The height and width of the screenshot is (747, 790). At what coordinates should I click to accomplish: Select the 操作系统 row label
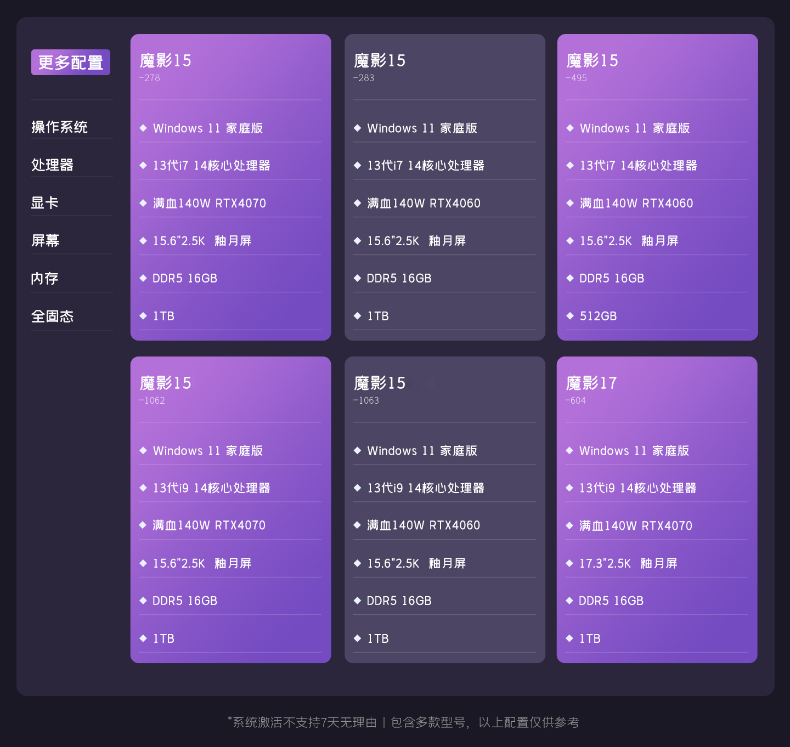[x=59, y=127]
